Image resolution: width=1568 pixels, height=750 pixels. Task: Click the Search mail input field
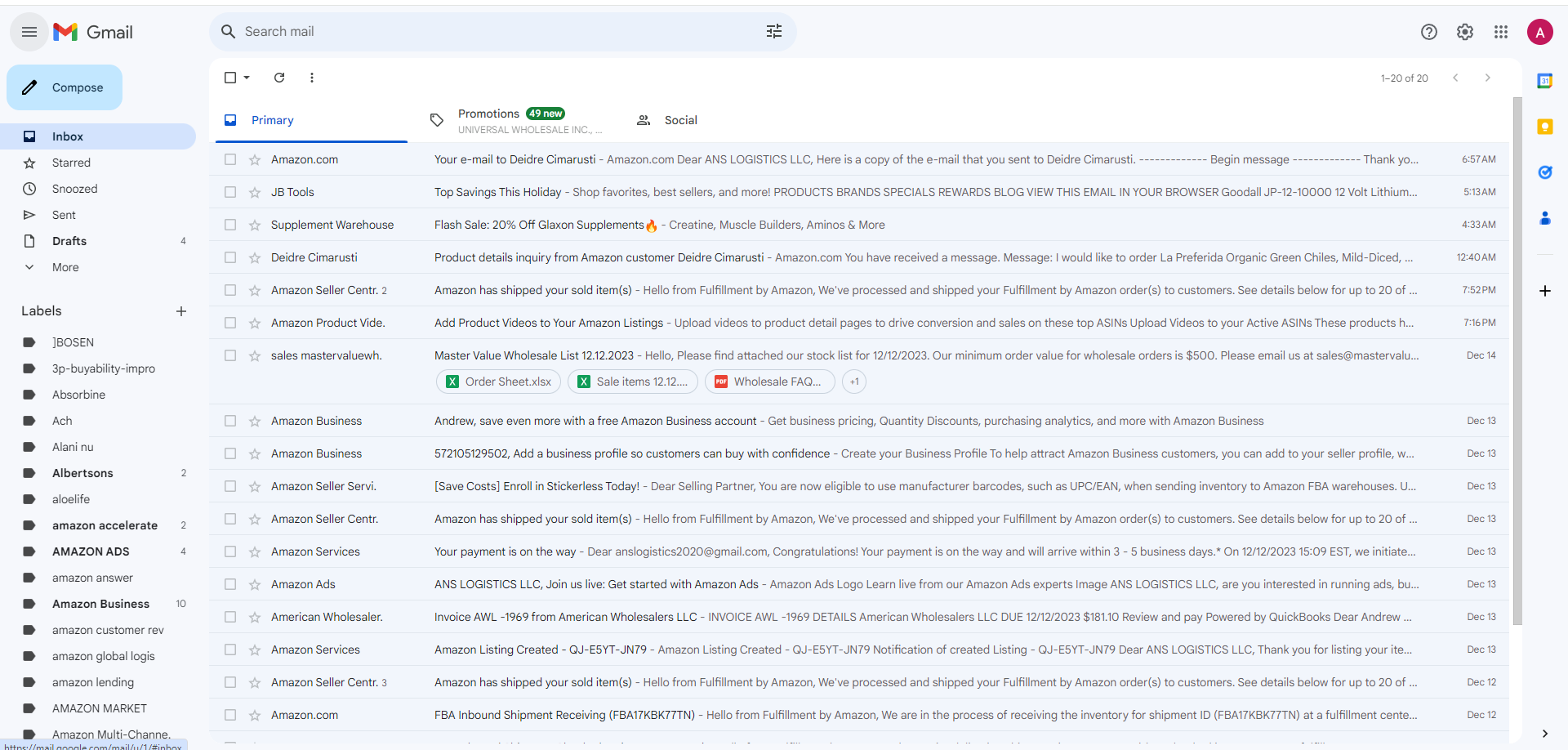tap(498, 31)
